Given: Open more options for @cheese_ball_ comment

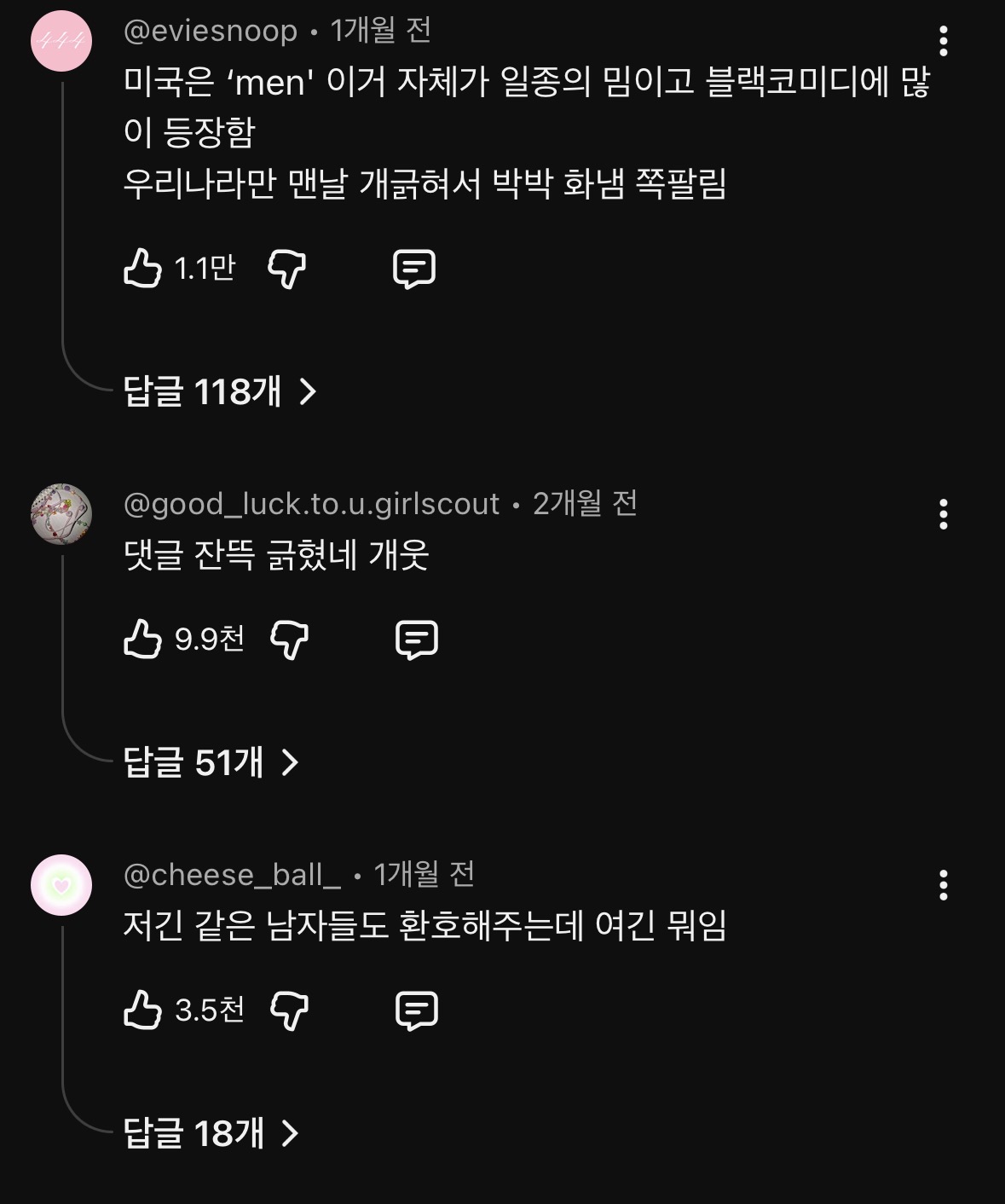Looking at the screenshot, I should 943,885.
